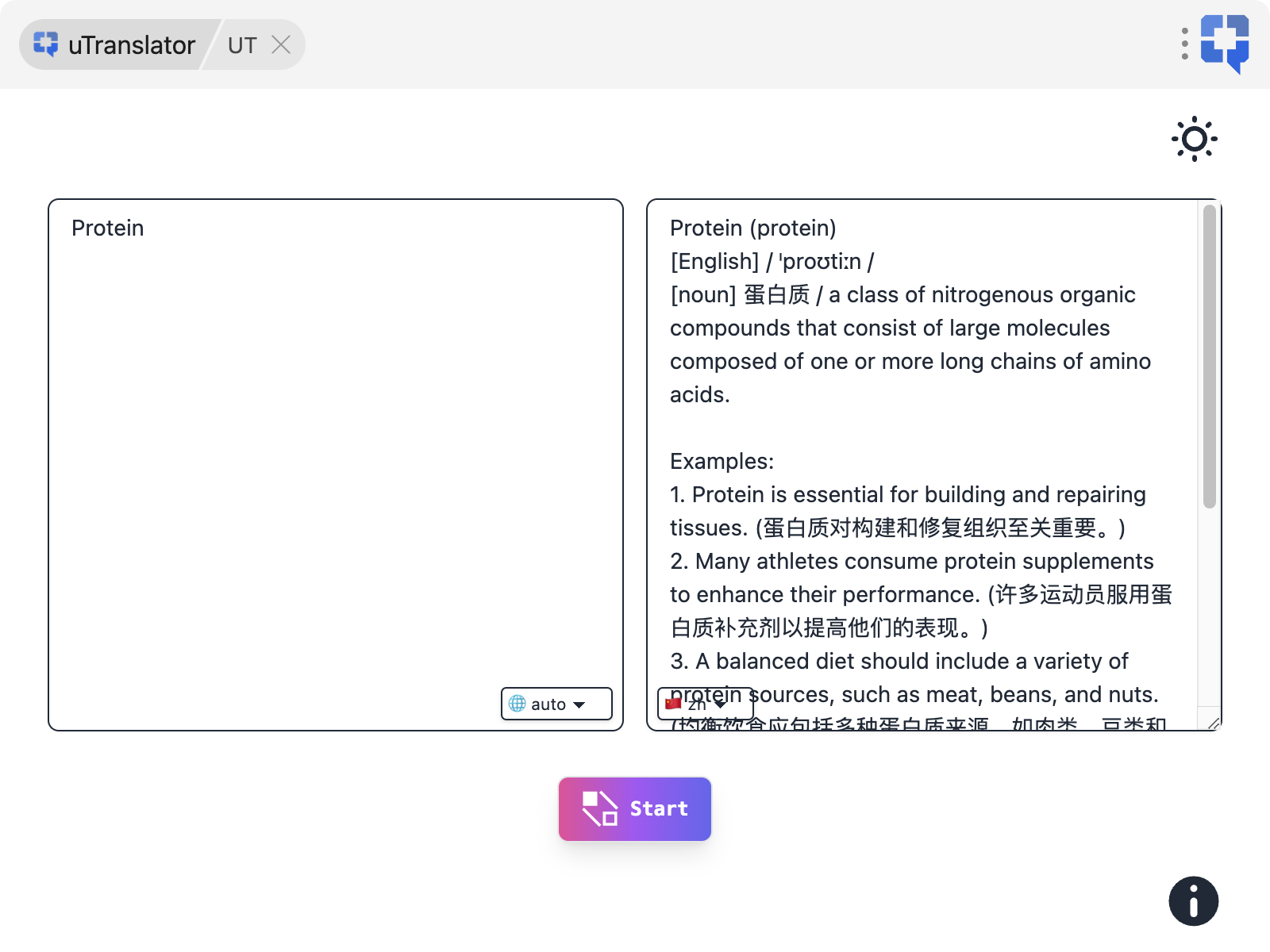Select the UT tab label
This screenshot has height=952, width=1270.
click(242, 45)
